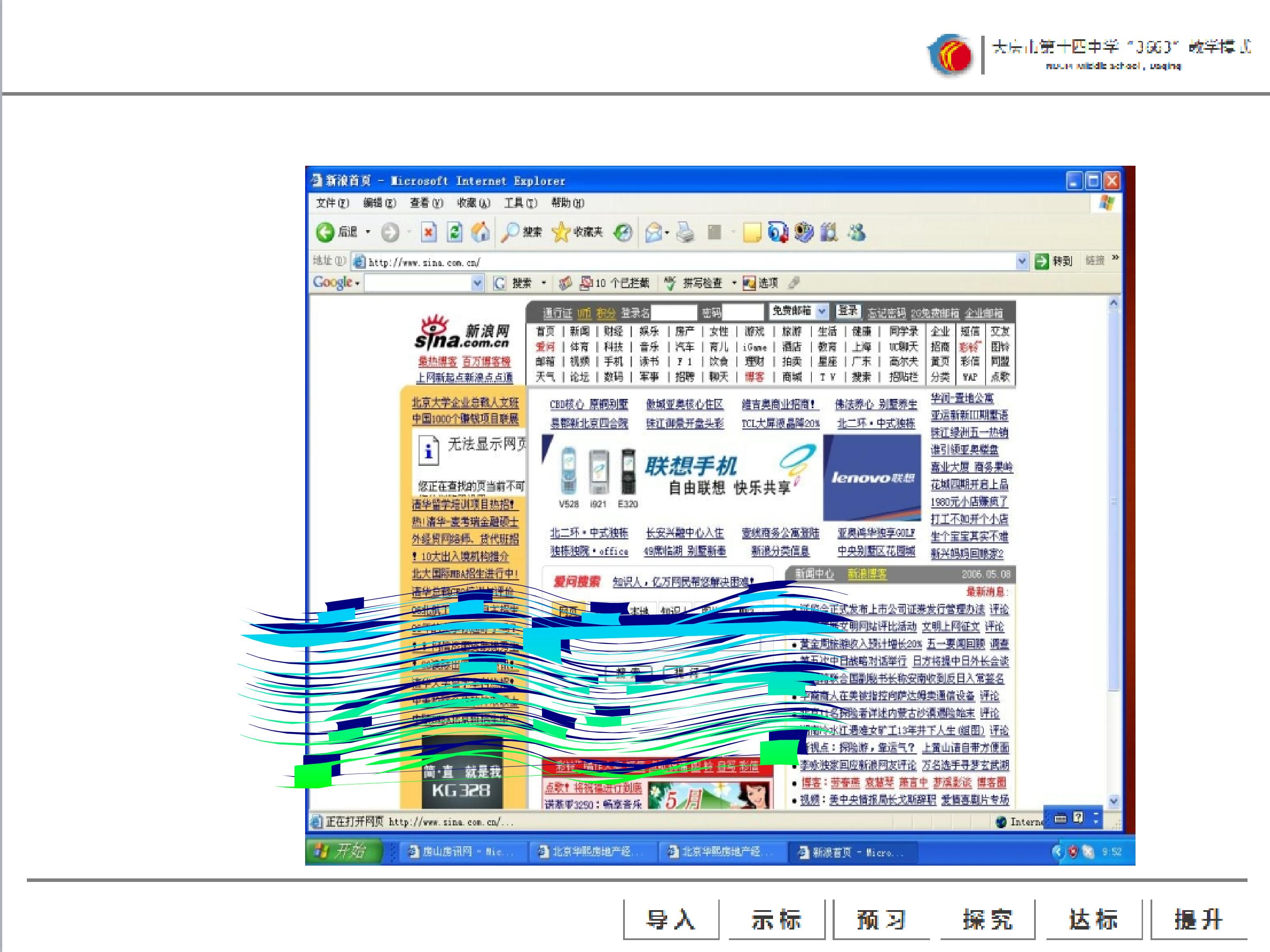Toggle Google popup blocker (已拦截)

point(614,283)
